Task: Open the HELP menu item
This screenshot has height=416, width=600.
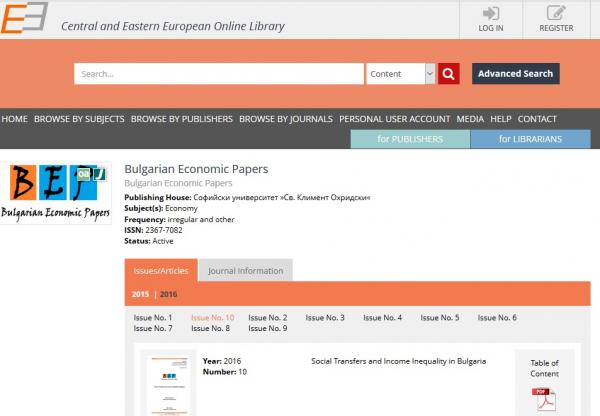Action: 501,119
